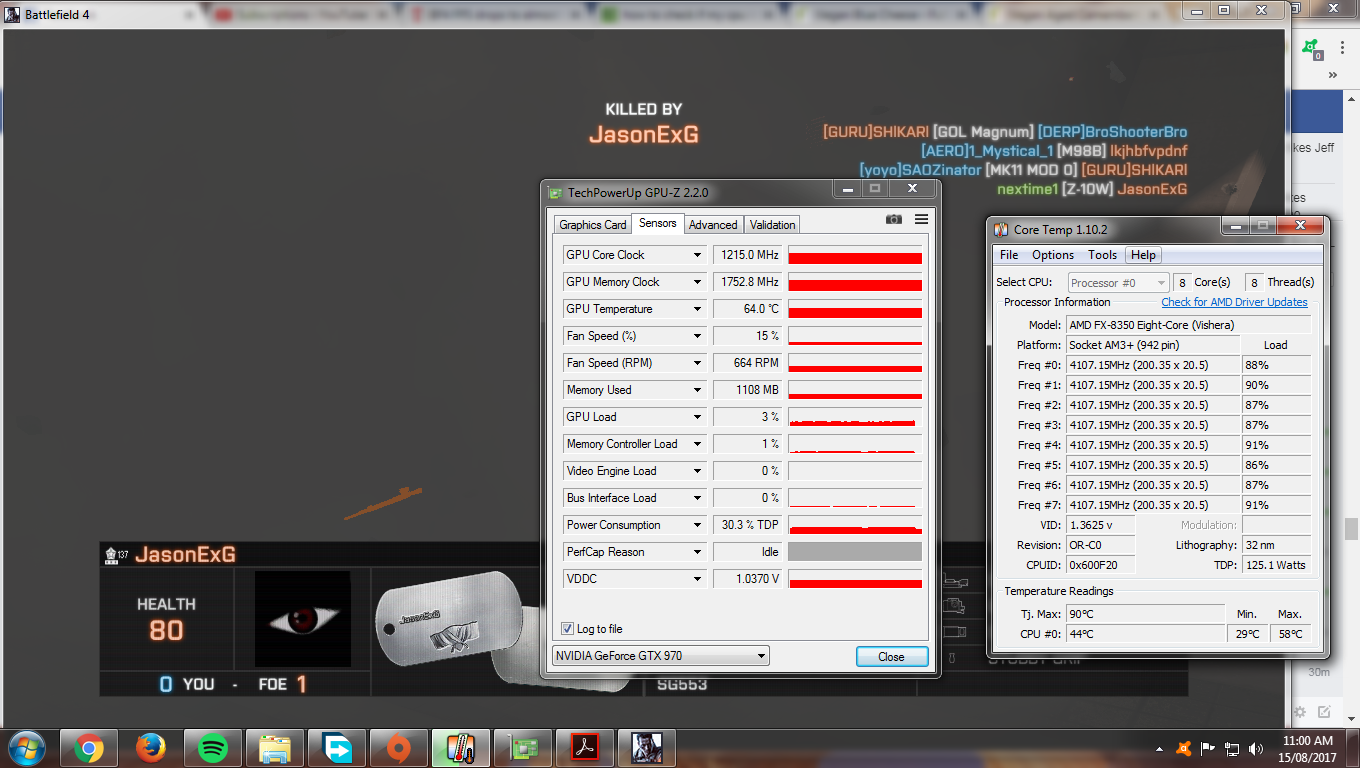Click the GPU Load history graph

[855, 417]
